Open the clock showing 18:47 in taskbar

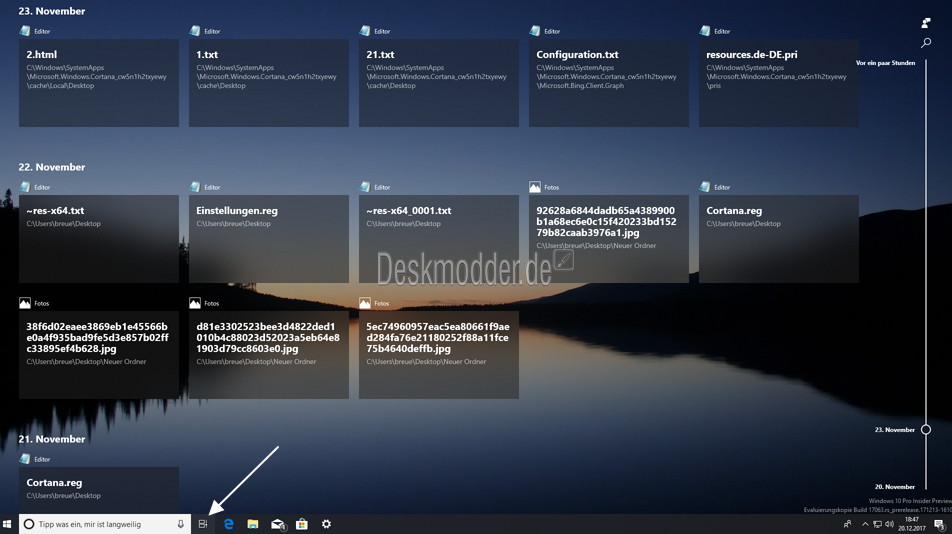pos(911,524)
